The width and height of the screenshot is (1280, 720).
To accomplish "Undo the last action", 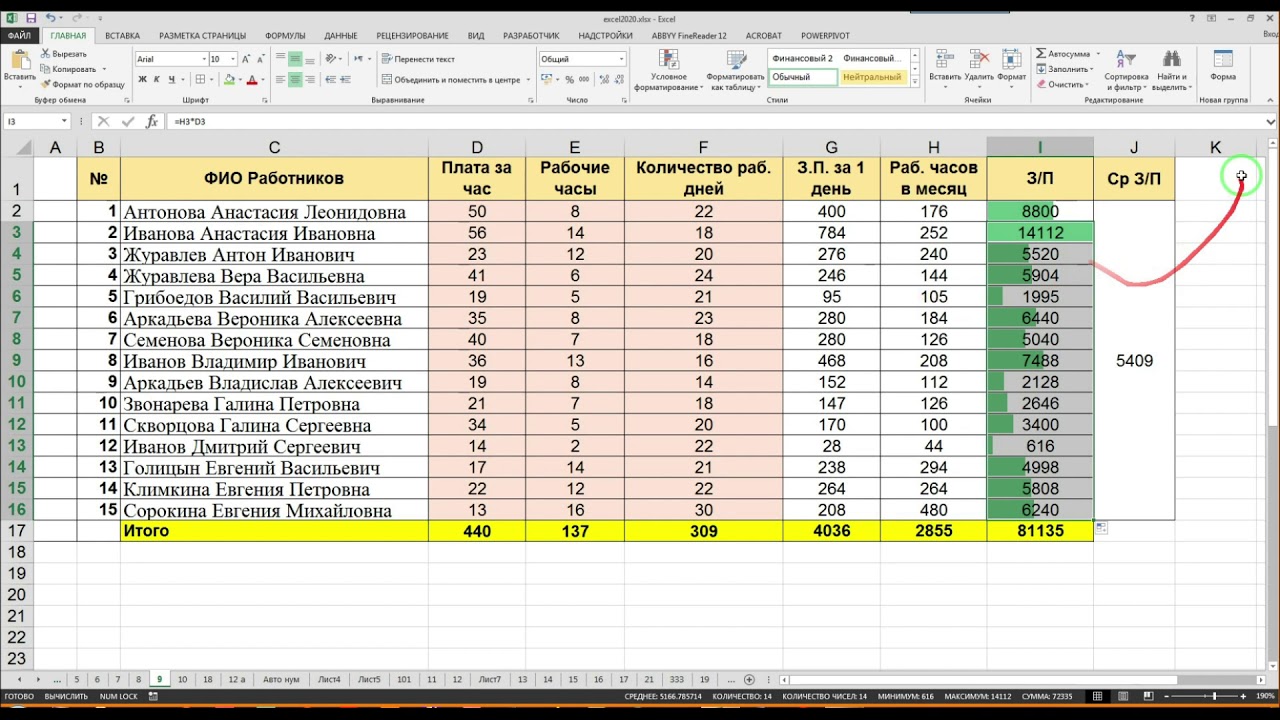I will click(50, 18).
